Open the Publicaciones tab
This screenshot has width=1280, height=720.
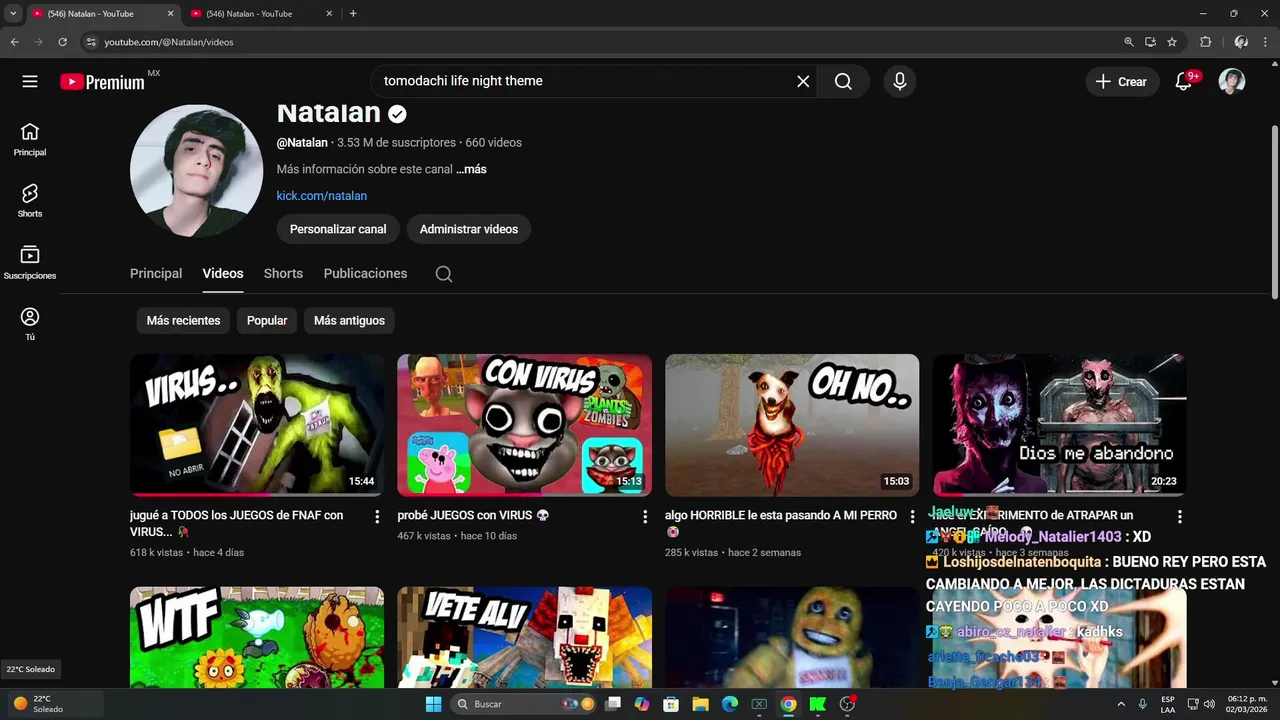coord(365,274)
